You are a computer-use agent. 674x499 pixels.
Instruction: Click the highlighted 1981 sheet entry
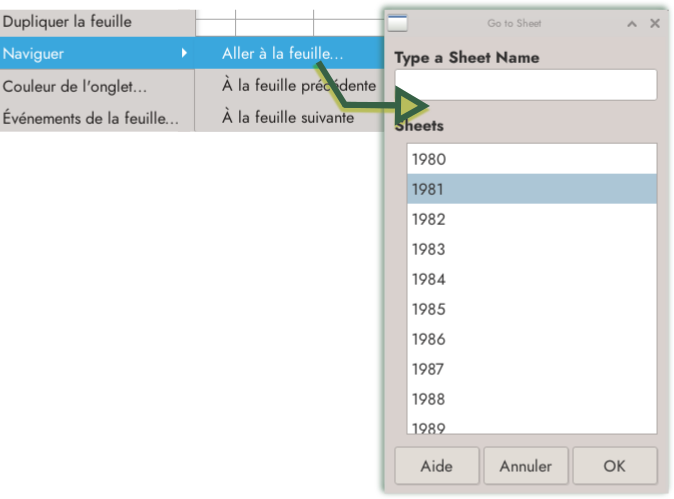[x=531, y=189]
